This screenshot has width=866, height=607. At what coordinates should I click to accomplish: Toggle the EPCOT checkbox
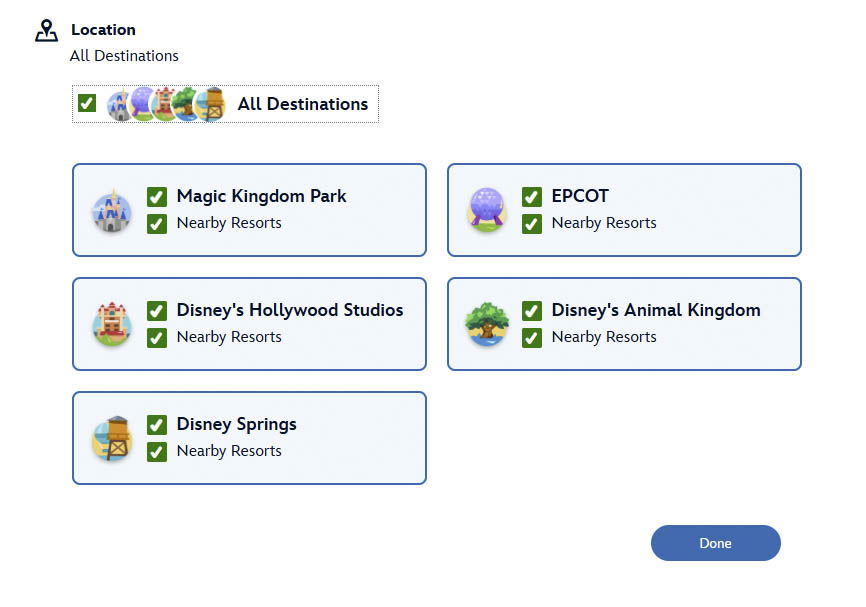coord(531,197)
